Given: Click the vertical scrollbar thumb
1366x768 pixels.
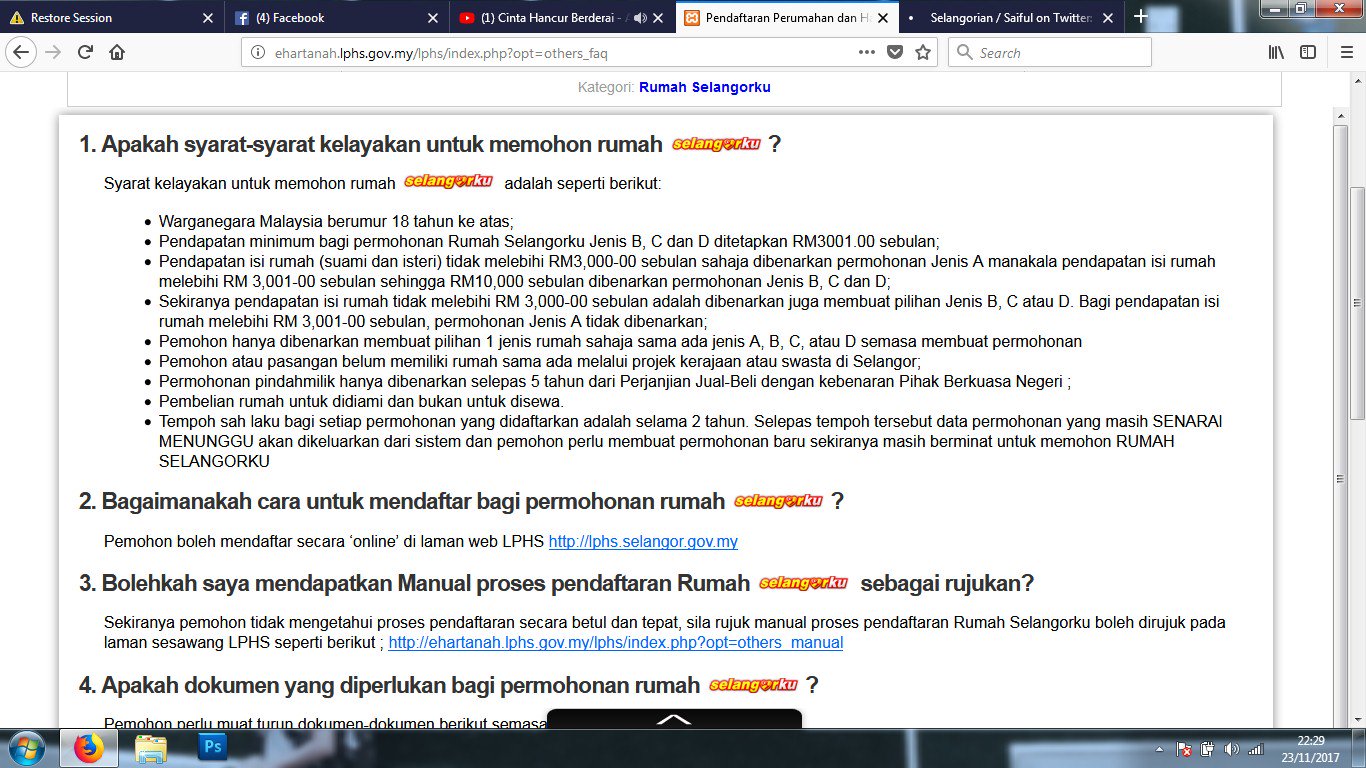Looking at the screenshot, I should [1357, 303].
